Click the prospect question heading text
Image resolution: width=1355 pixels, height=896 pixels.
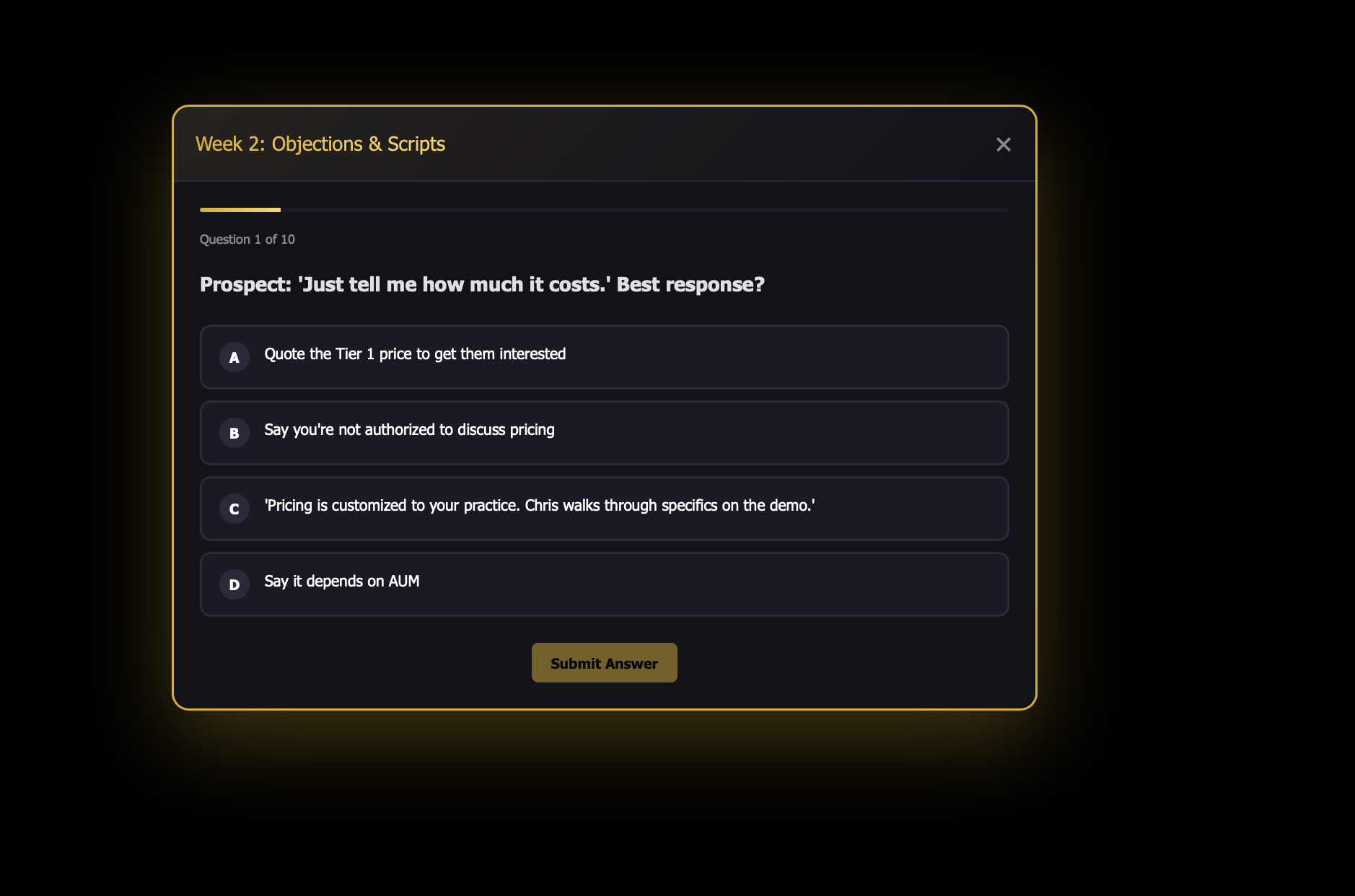[481, 284]
